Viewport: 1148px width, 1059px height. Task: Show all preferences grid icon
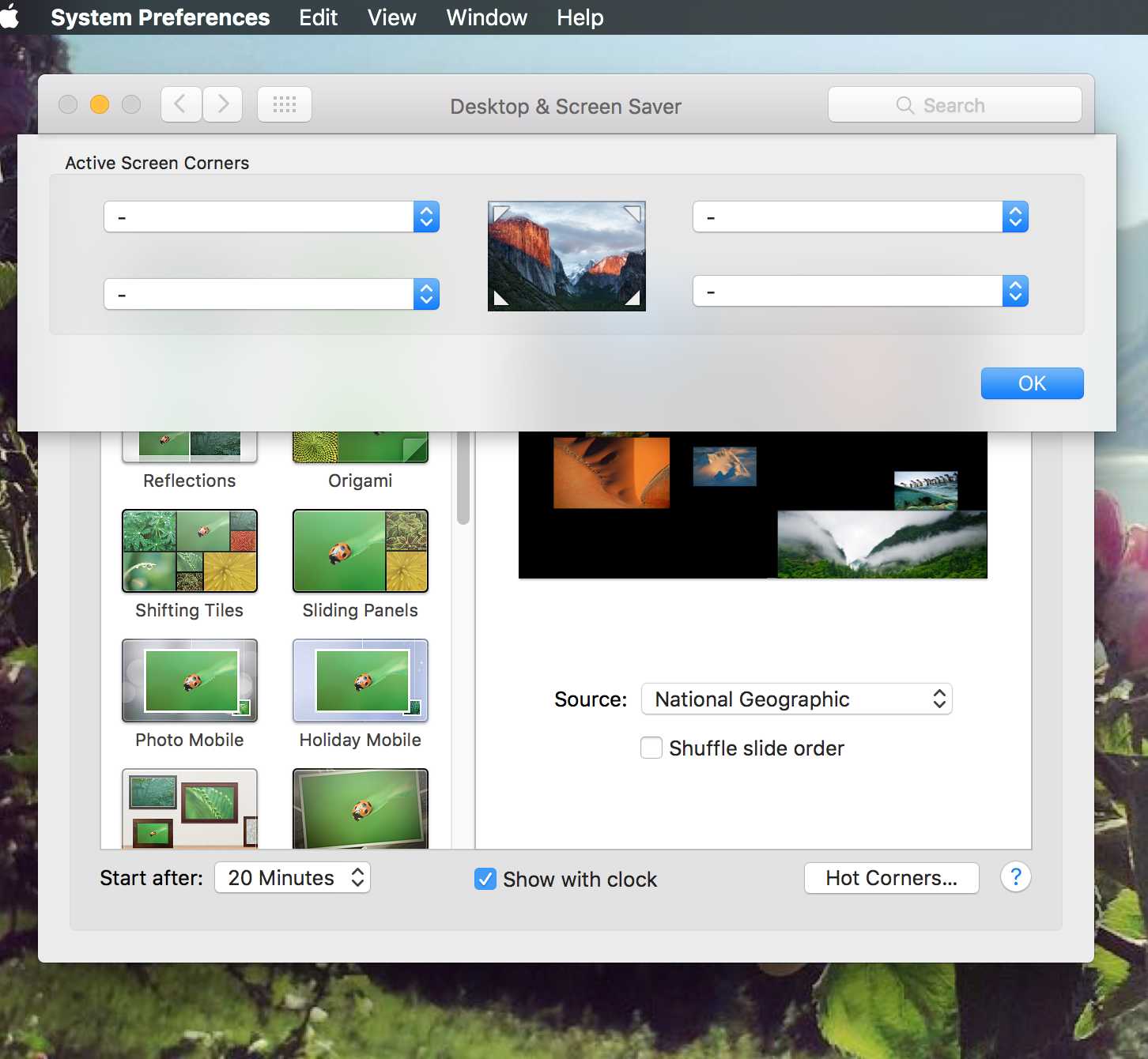point(285,104)
